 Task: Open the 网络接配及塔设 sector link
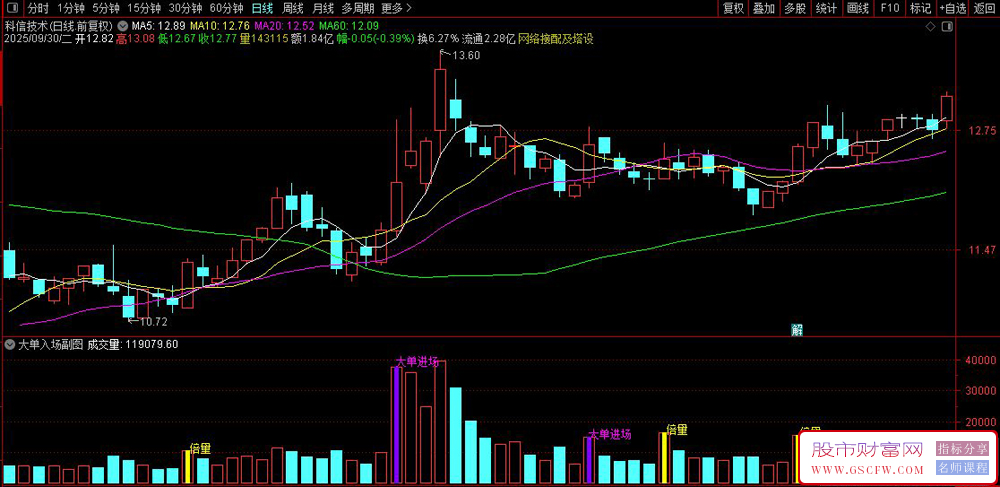point(555,38)
